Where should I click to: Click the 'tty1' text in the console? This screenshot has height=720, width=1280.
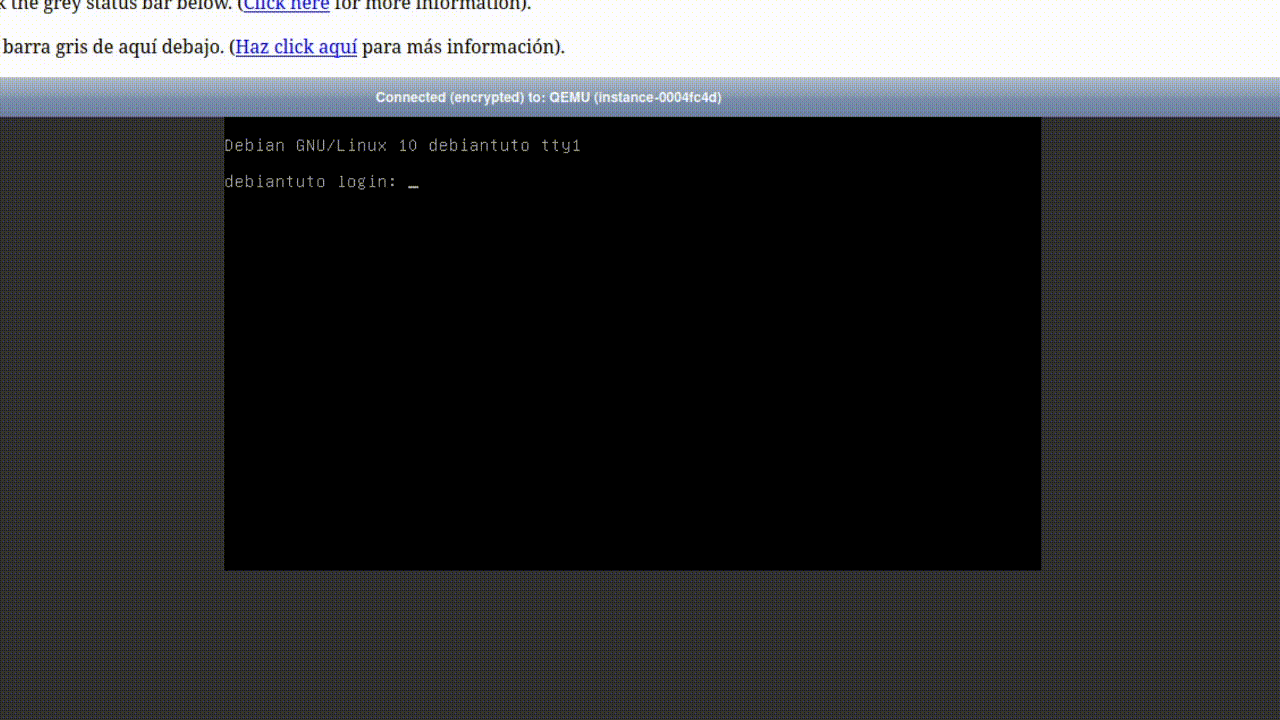point(561,146)
